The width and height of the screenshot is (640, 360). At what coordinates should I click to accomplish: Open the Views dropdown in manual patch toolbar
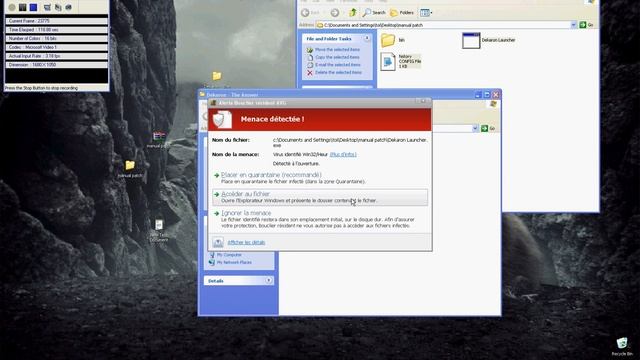coord(426,13)
